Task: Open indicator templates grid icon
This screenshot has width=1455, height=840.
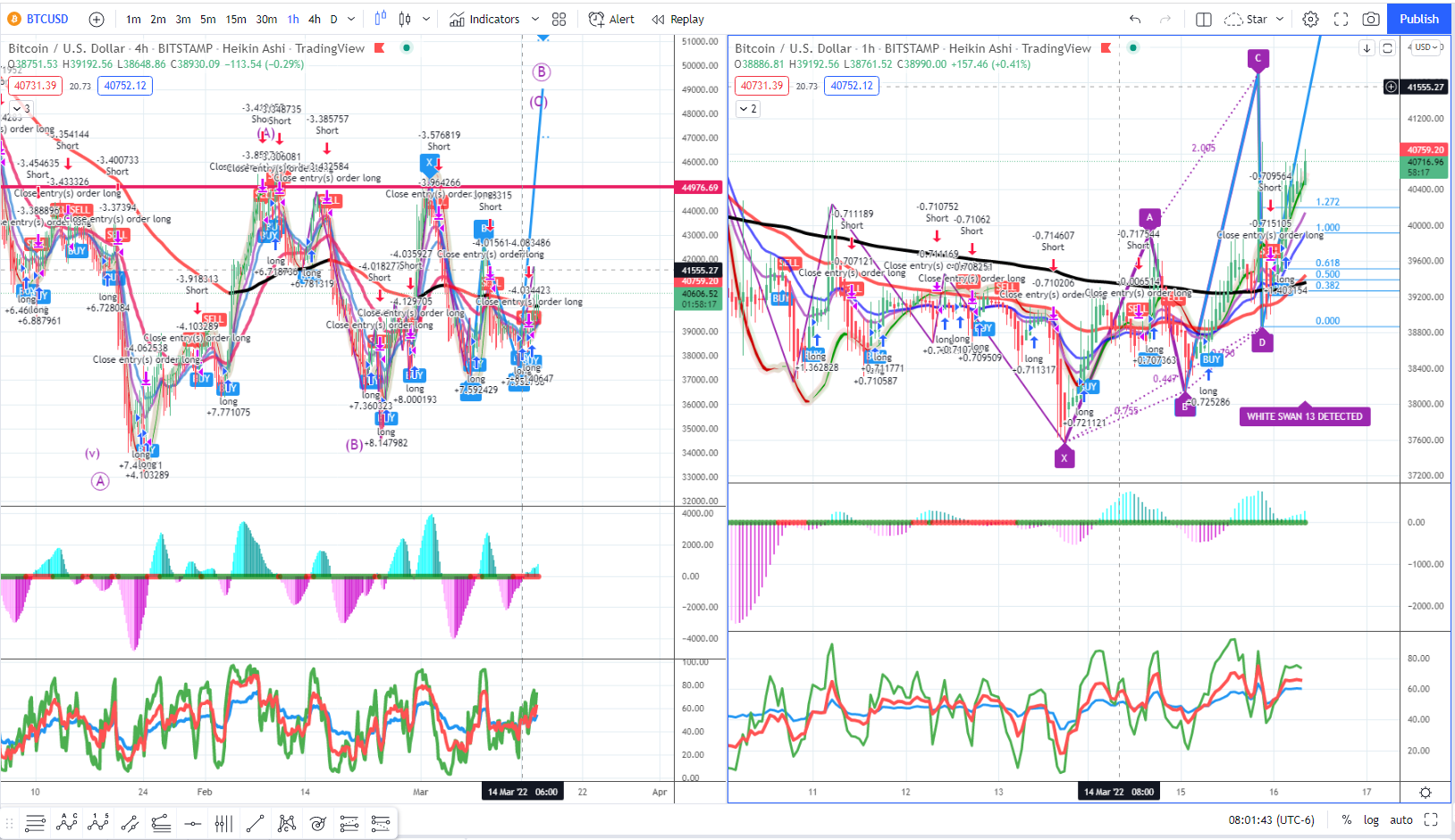Action: click(x=559, y=19)
